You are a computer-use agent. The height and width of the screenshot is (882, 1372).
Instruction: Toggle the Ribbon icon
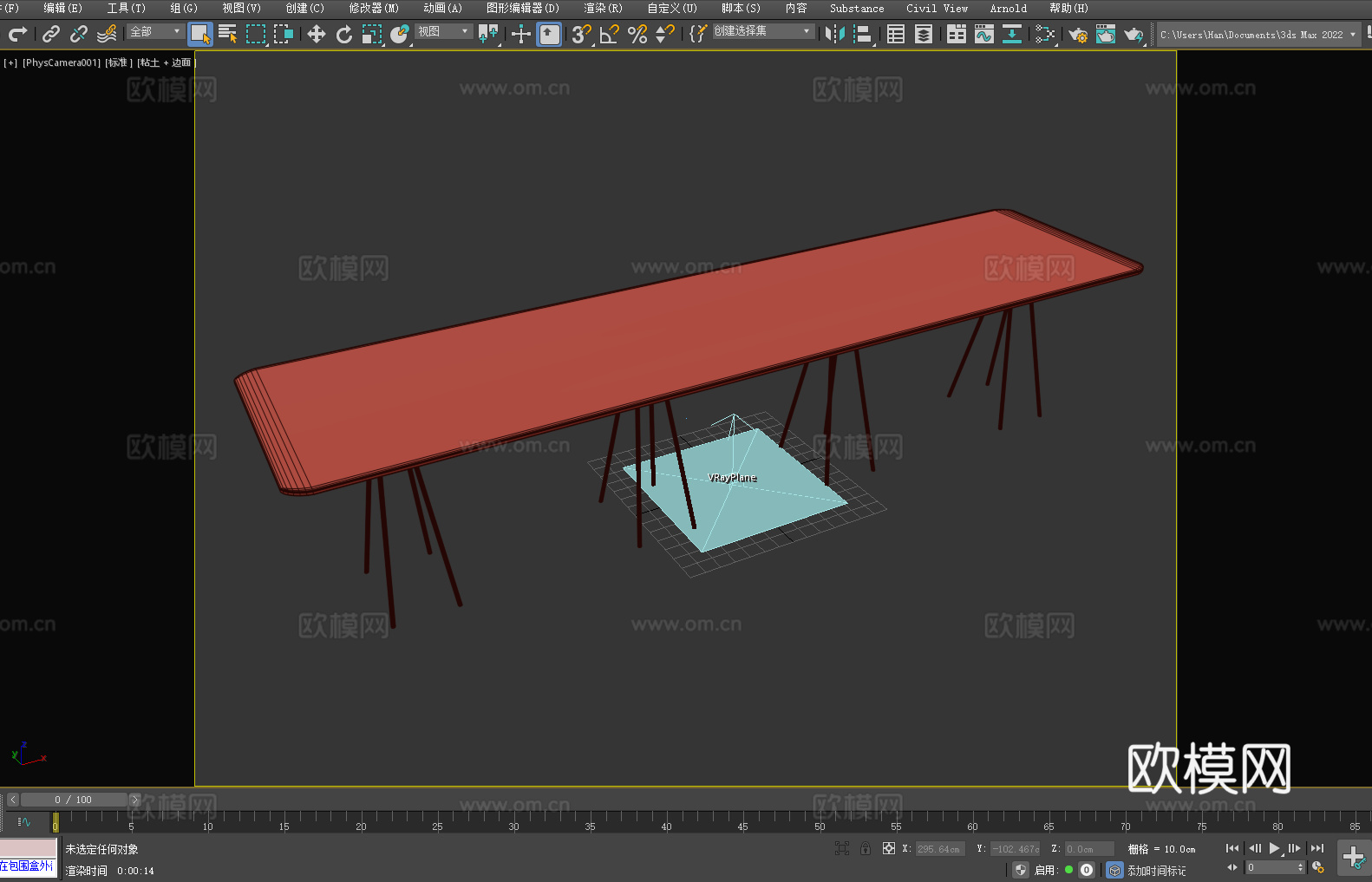[957, 34]
